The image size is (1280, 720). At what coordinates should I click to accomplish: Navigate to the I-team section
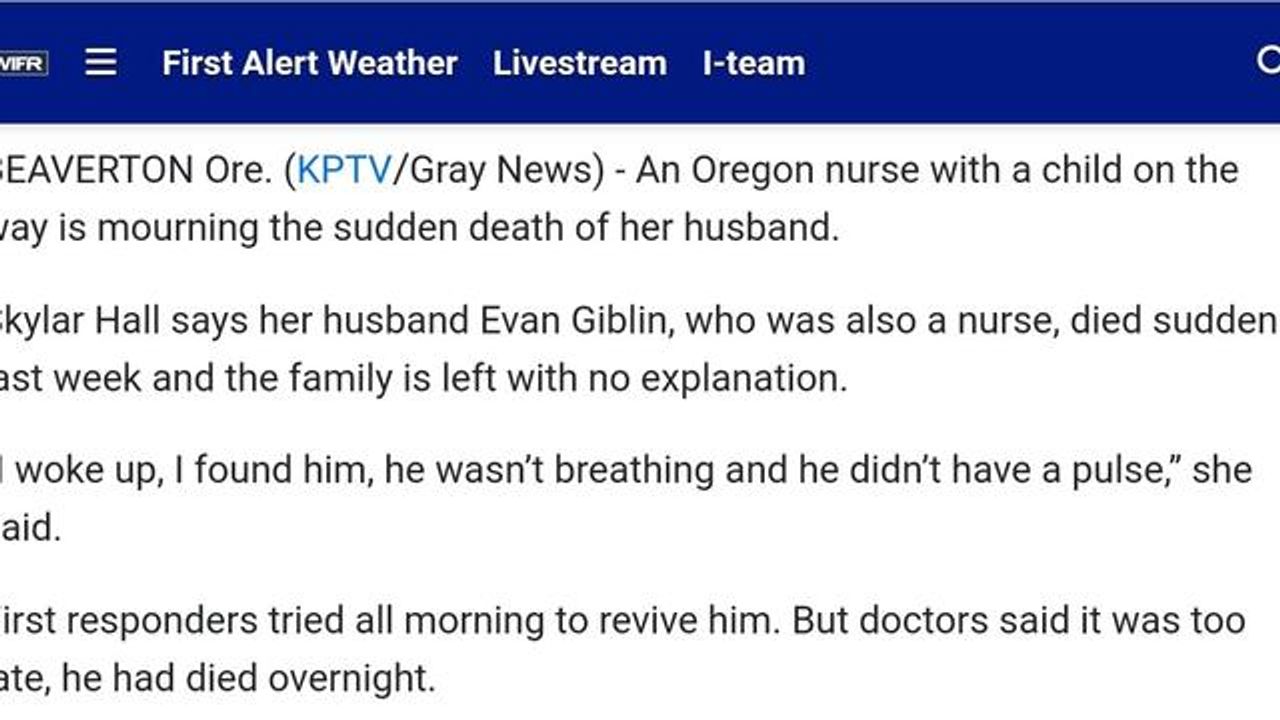[x=753, y=63]
